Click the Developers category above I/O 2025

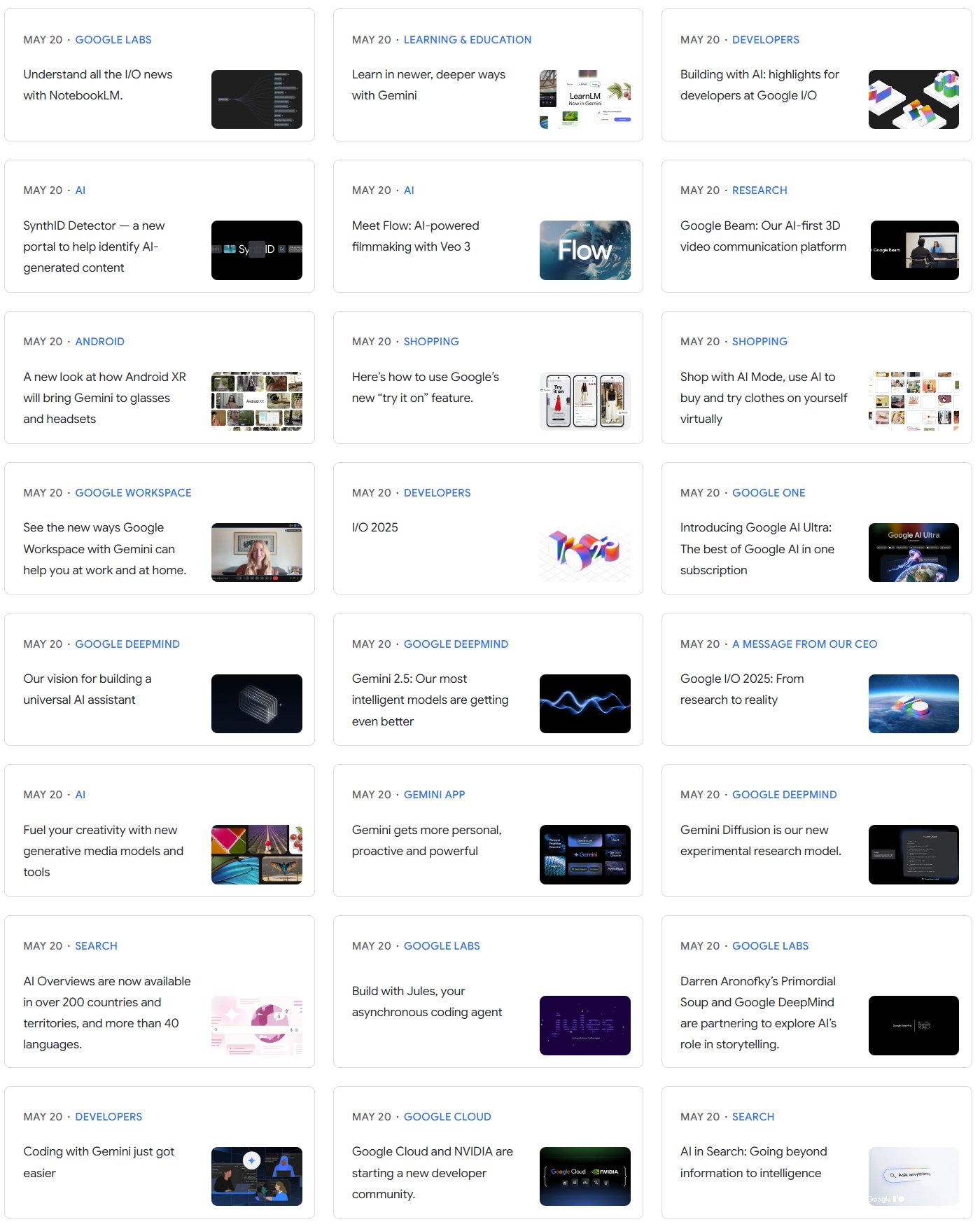coord(437,493)
